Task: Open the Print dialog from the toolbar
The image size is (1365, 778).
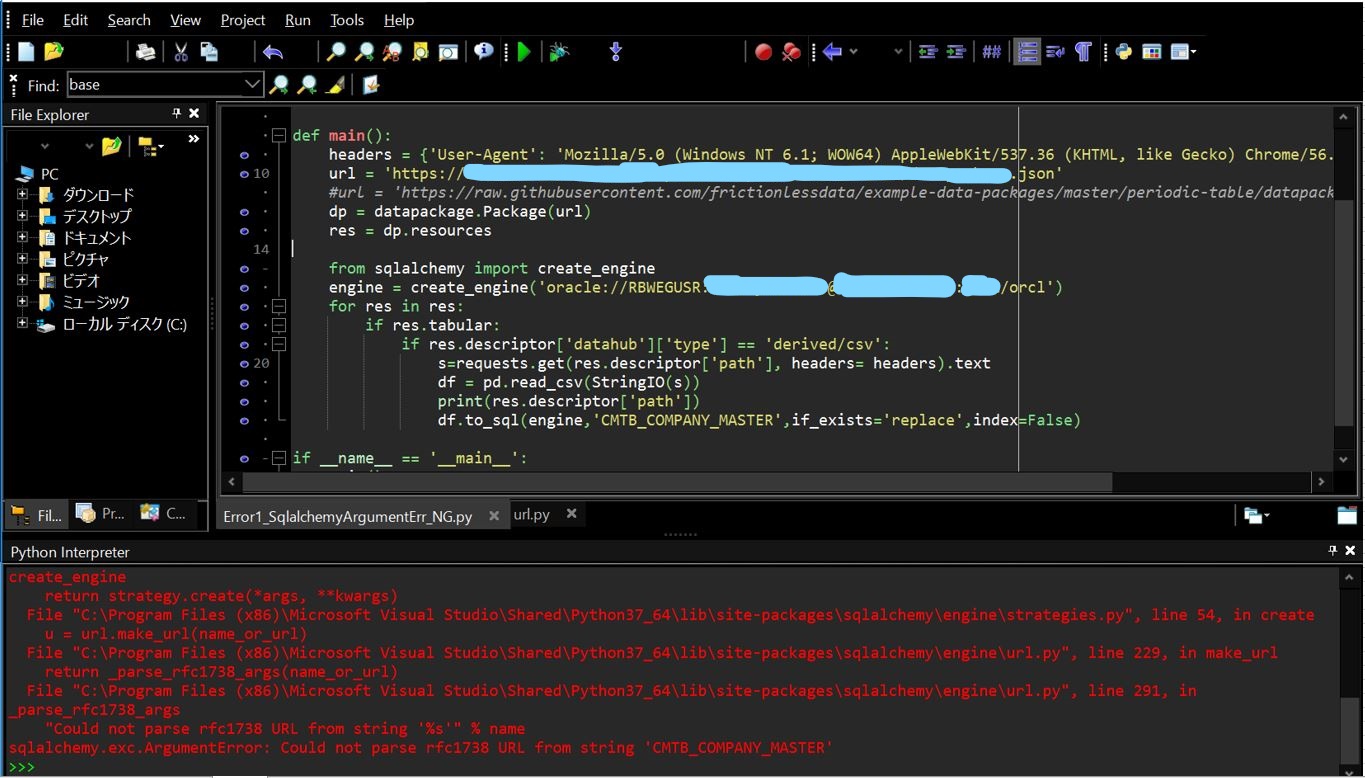Action: [147, 51]
